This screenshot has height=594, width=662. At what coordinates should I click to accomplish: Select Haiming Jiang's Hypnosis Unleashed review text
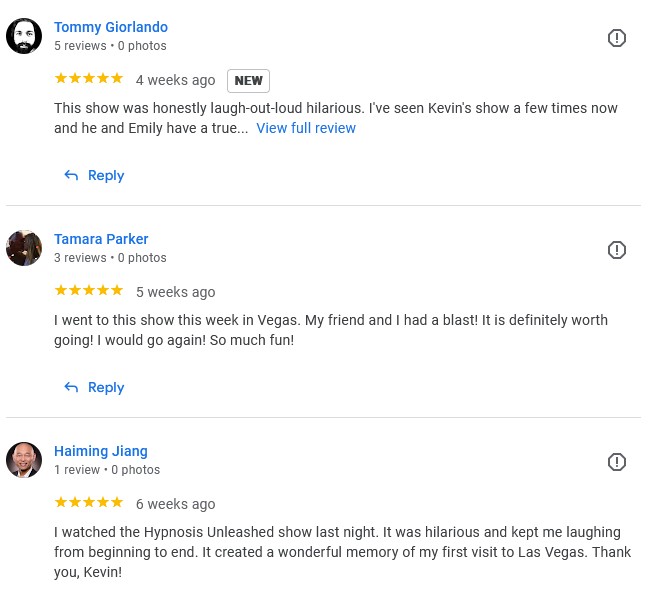point(340,554)
